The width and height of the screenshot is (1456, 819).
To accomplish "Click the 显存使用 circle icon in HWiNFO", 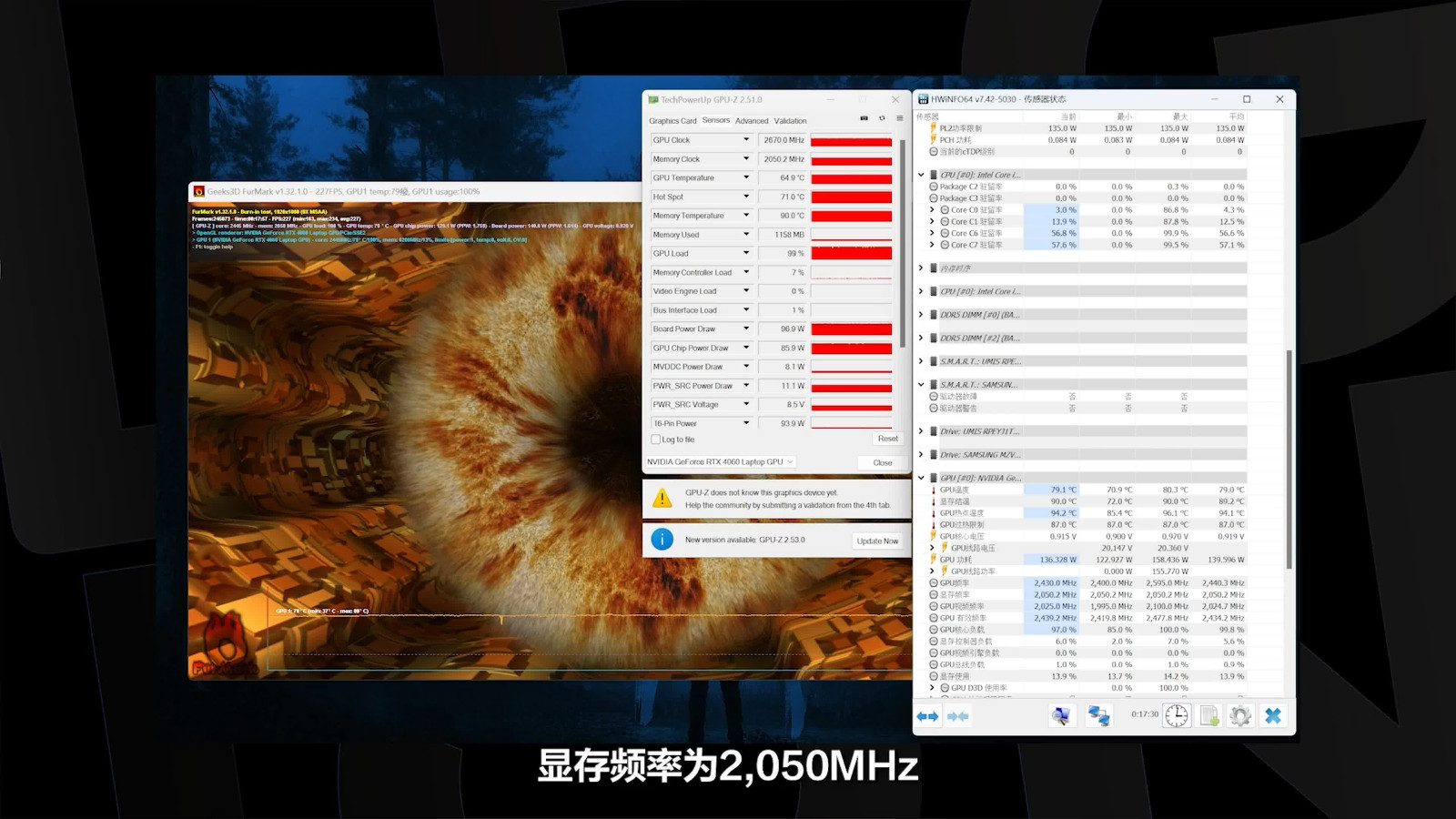I will coord(934,676).
